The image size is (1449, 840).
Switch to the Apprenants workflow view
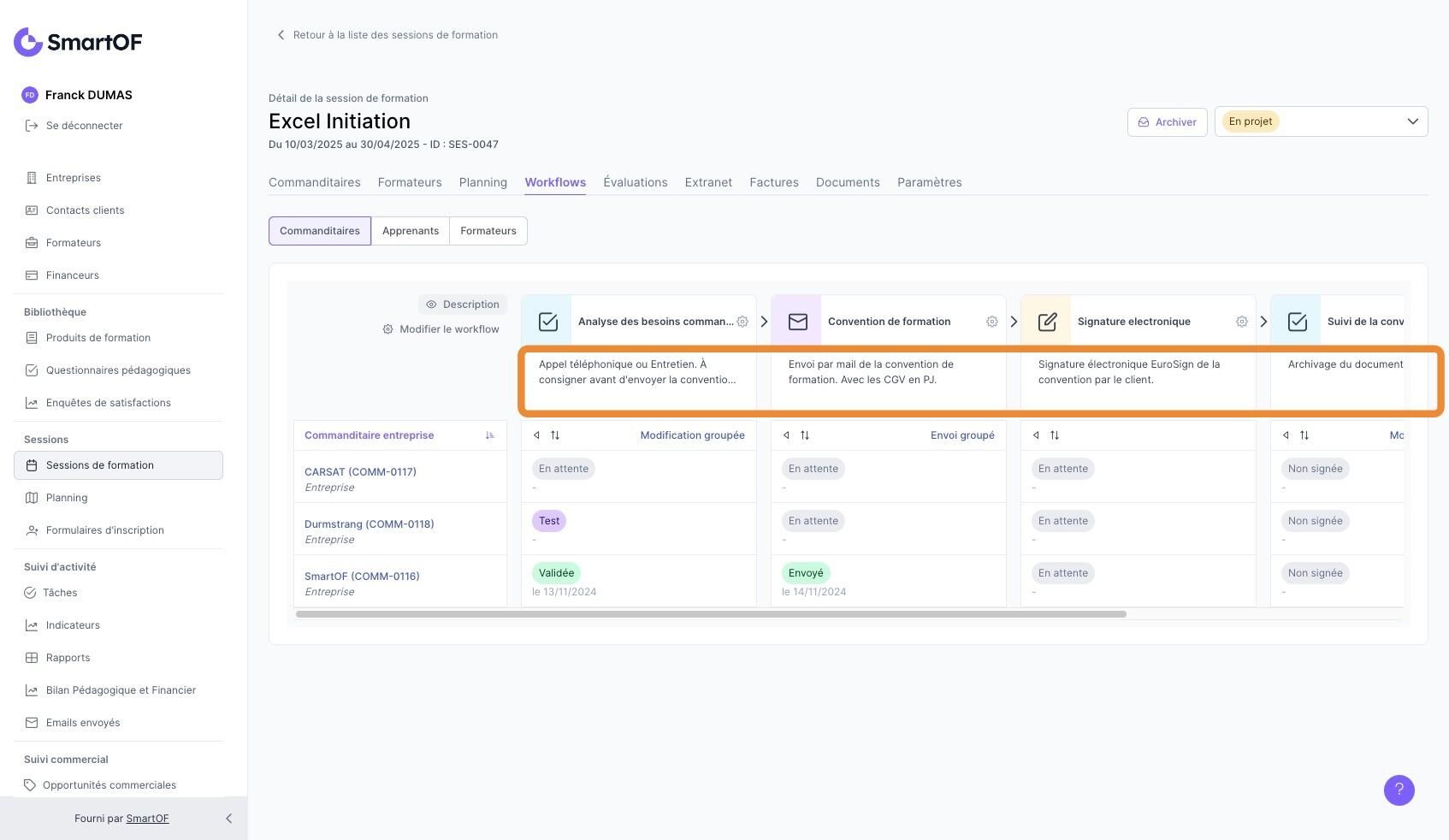click(x=411, y=231)
